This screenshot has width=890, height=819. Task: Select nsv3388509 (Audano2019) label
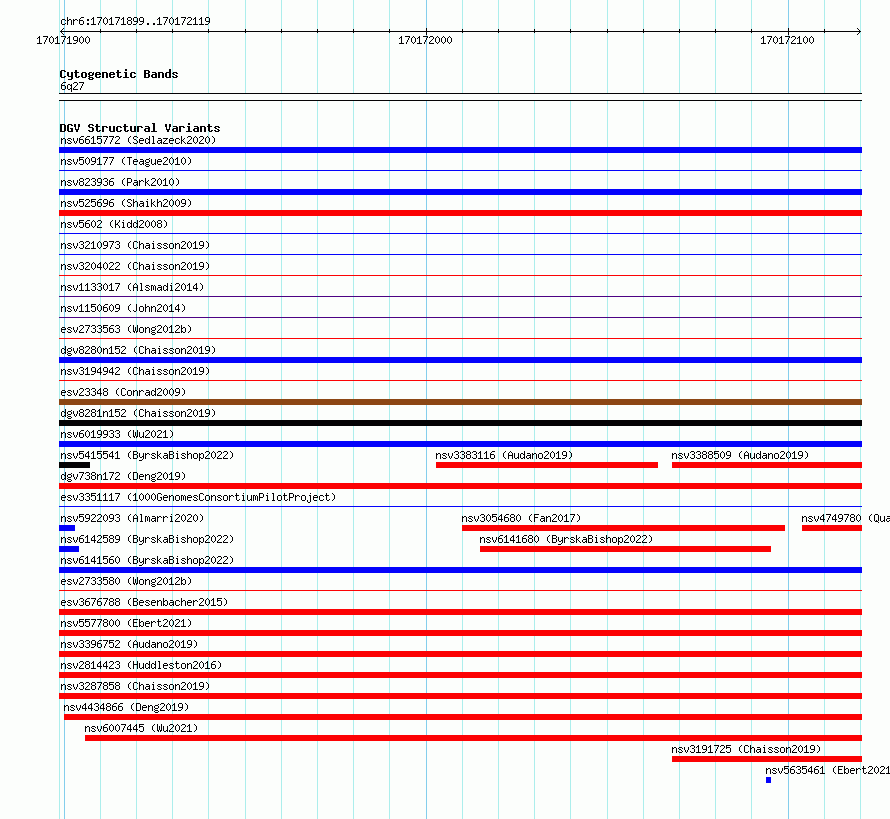[x=740, y=455]
